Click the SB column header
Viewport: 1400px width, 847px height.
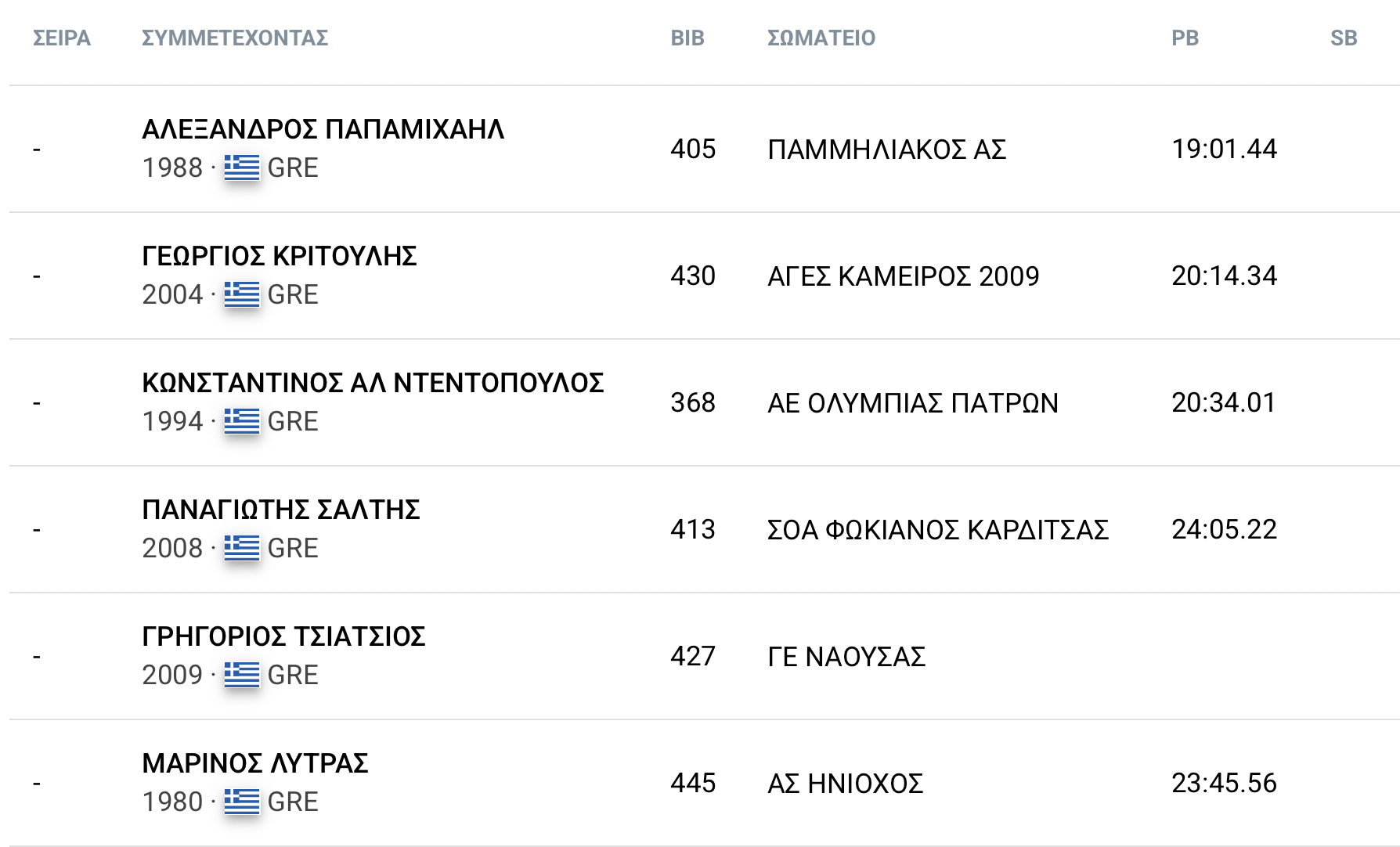[x=1344, y=38]
